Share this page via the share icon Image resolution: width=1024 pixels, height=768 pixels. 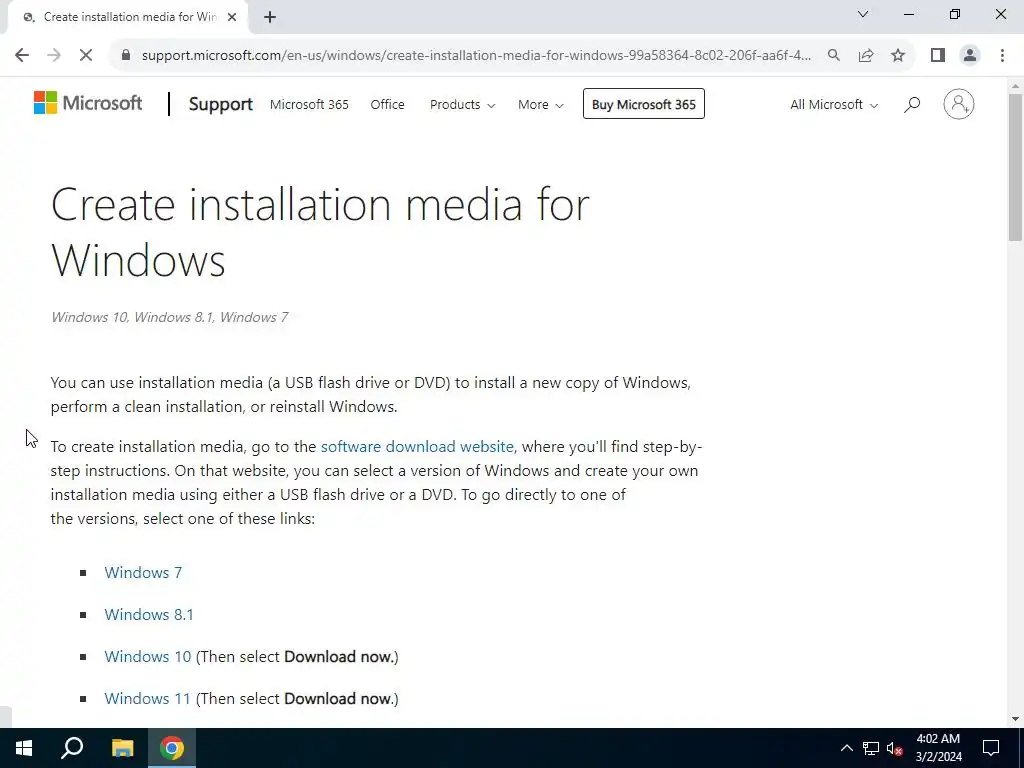point(866,56)
